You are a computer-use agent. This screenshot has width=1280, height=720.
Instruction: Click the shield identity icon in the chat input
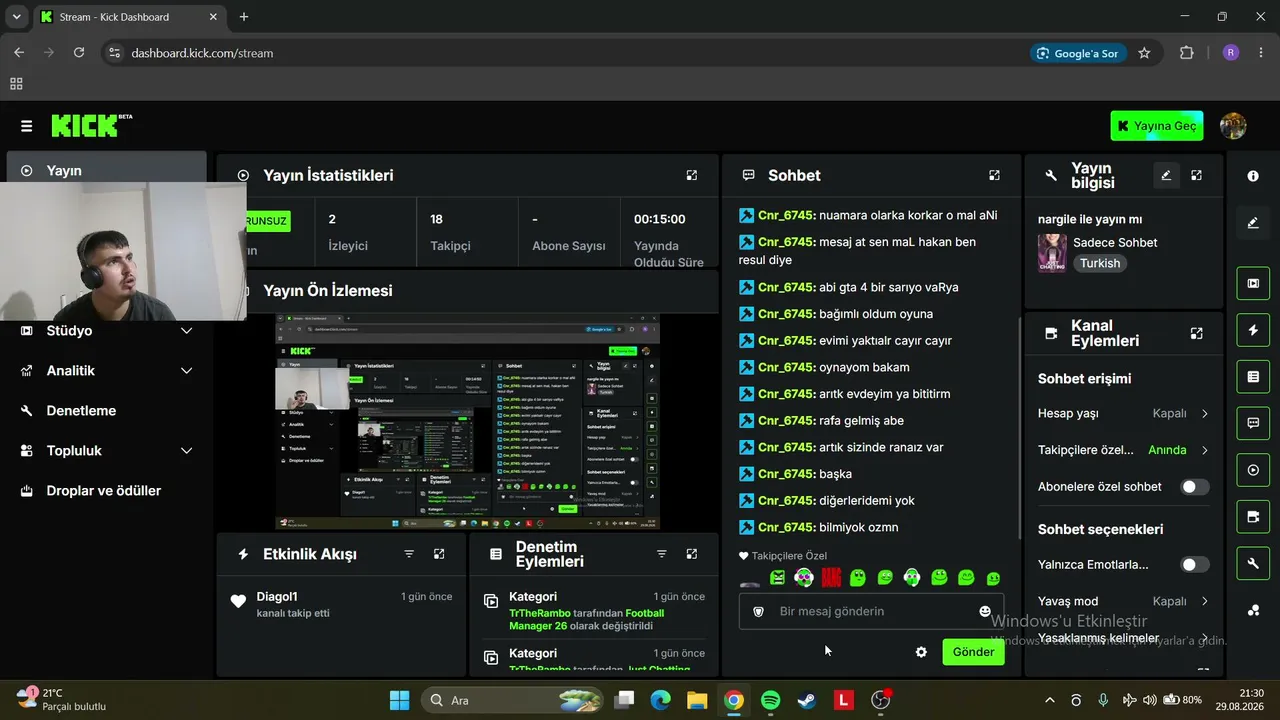pyautogui.click(x=758, y=611)
